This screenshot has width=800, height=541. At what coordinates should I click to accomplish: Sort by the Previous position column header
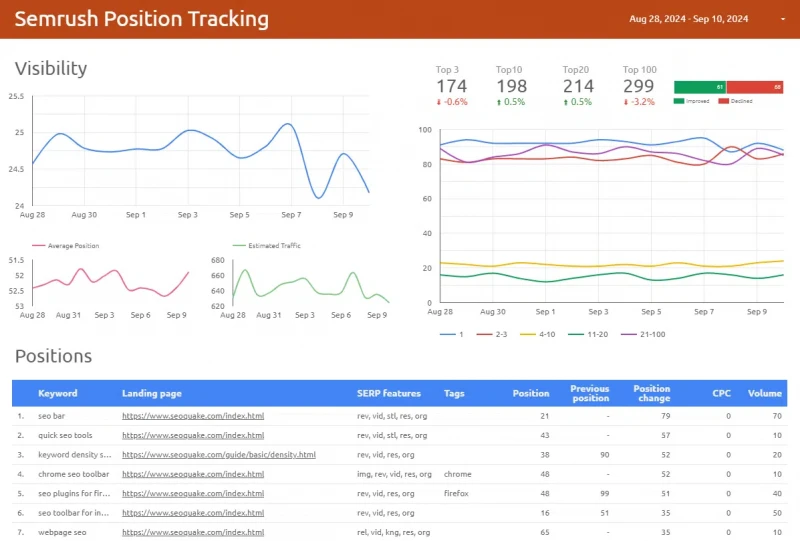tap(589, 394)
